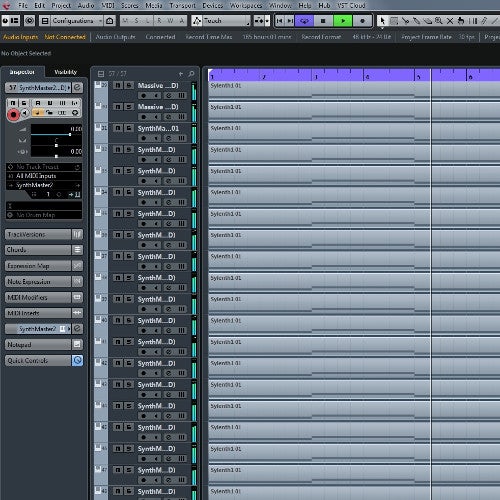Select Audio Inputs Not Connected status text
The height and width of the screenshot is (500, 500).
click(44, 37)
